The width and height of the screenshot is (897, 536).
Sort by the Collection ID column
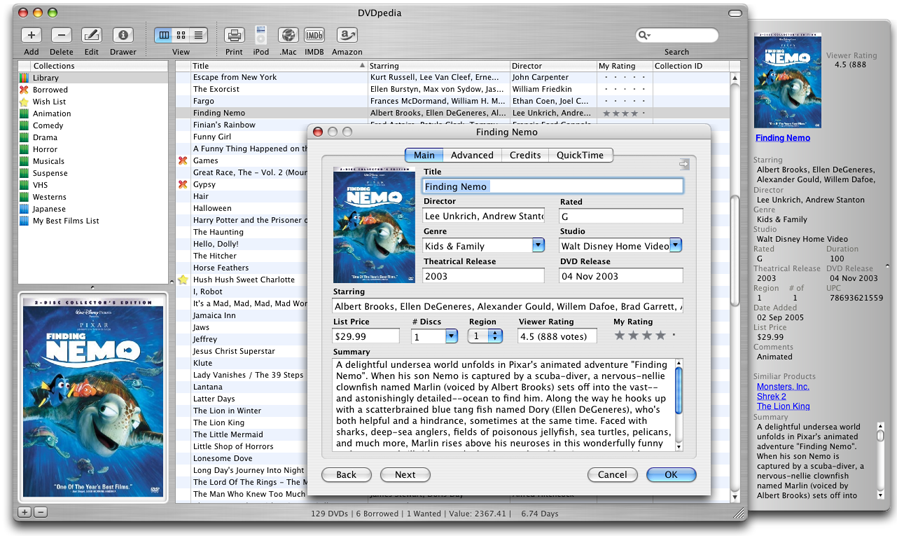(x=690, y=66)
